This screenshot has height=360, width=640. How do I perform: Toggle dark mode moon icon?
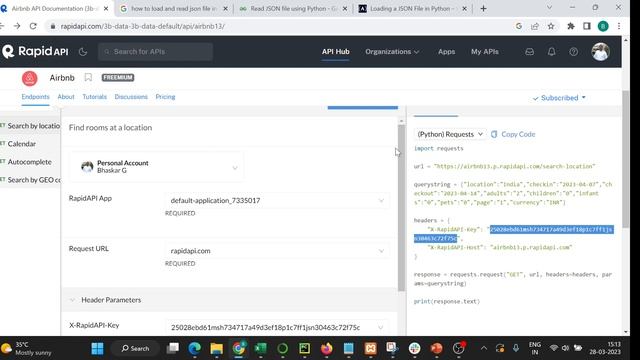[x=83, y=52]
